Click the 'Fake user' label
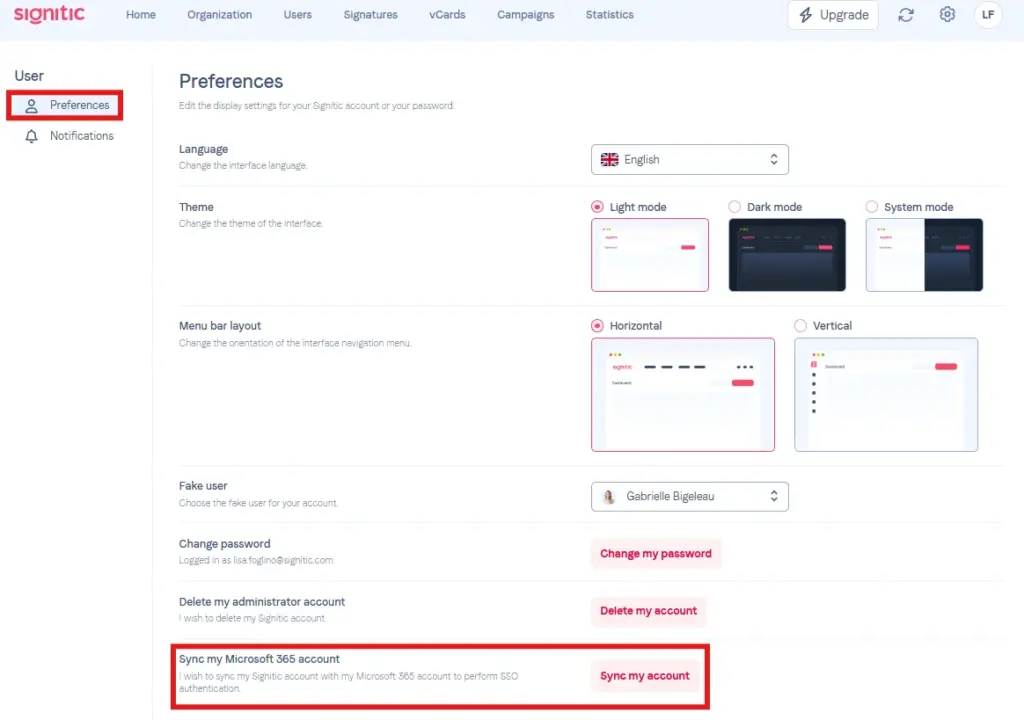This screenshot has height=720, width=1024. point(203,485)
